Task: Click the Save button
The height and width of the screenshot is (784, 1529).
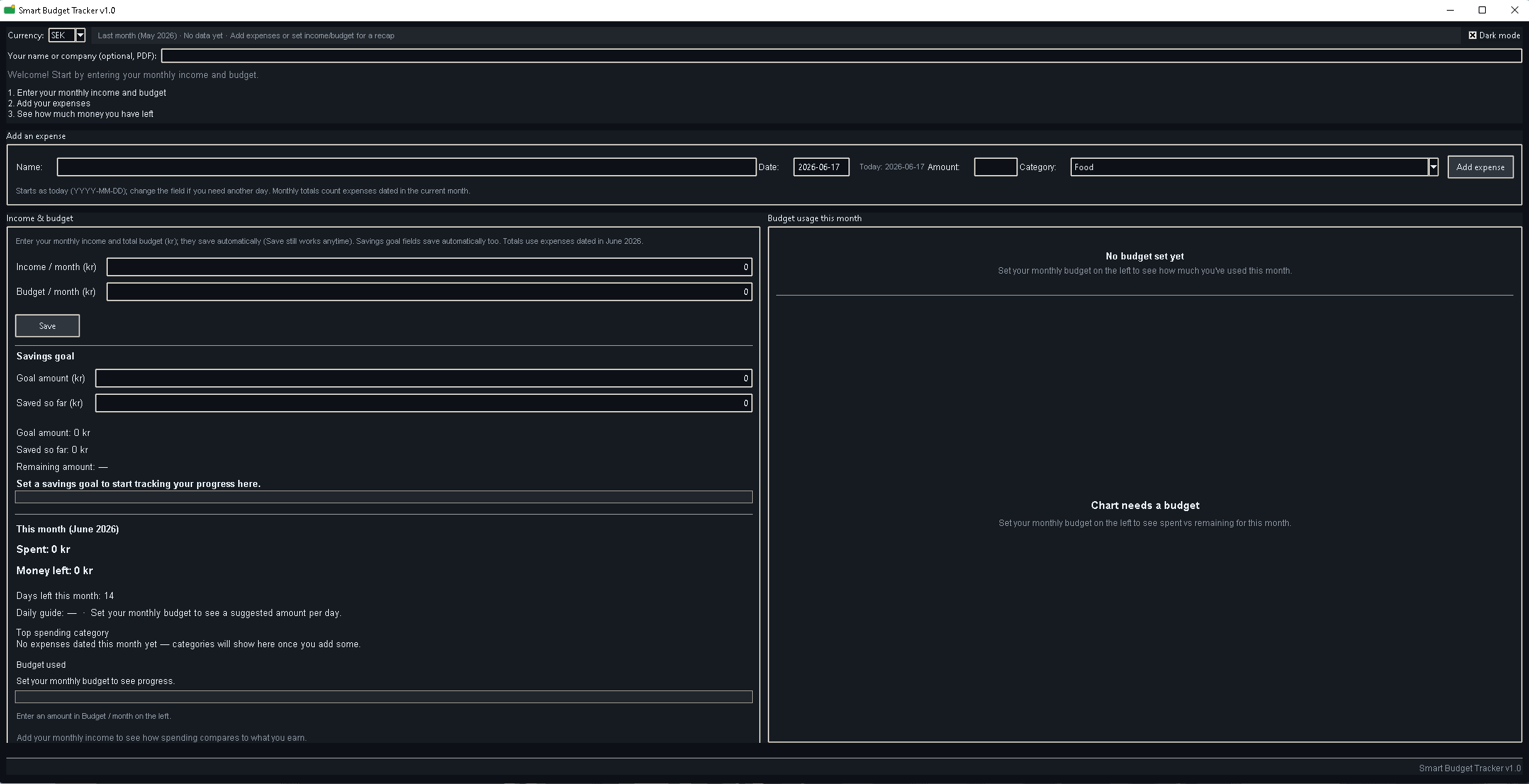Action: point(47,326)
